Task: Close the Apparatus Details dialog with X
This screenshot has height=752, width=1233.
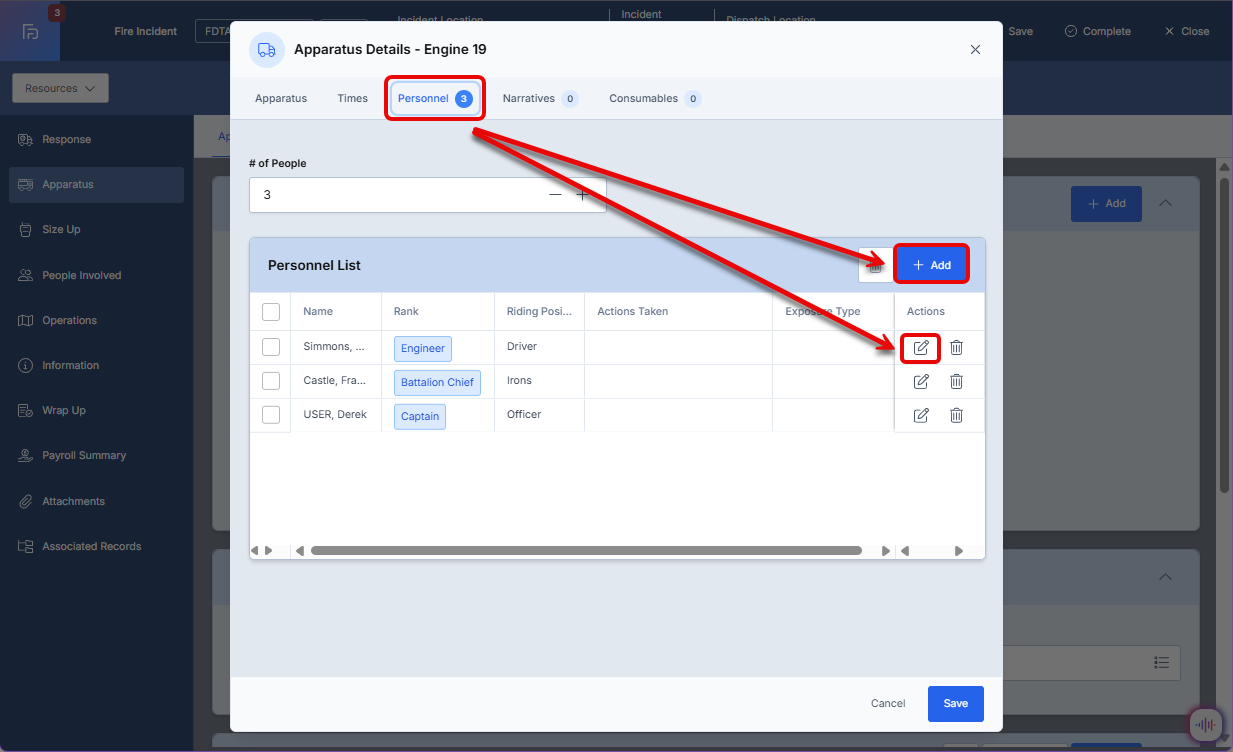Action: tap(975, 50)
